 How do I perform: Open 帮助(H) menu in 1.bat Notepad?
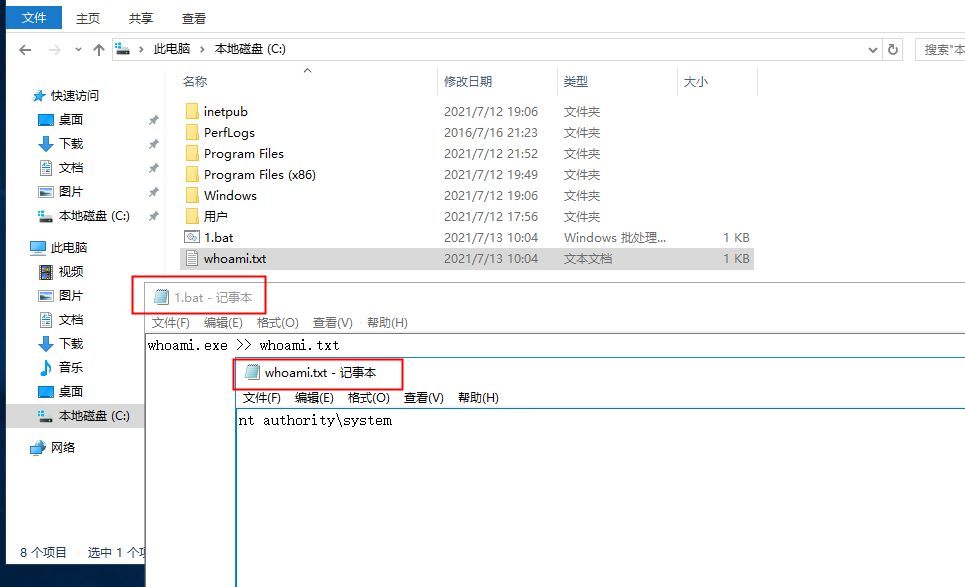point(387,322)
